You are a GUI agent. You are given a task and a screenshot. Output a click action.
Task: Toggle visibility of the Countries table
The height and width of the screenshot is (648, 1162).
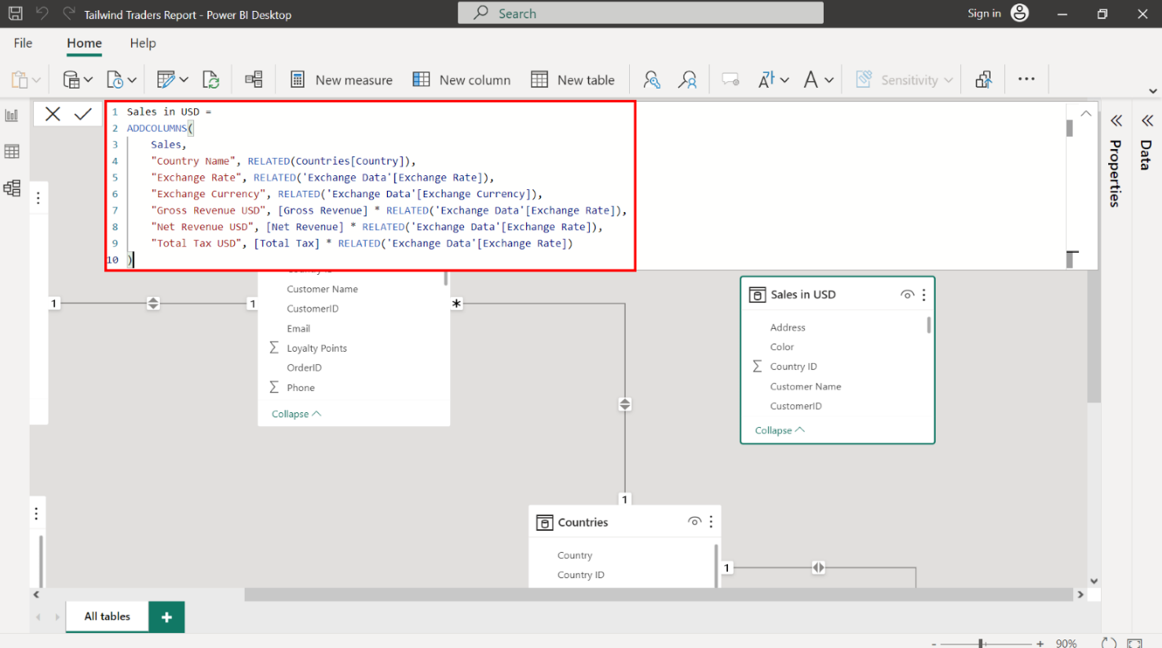(694, 522)
